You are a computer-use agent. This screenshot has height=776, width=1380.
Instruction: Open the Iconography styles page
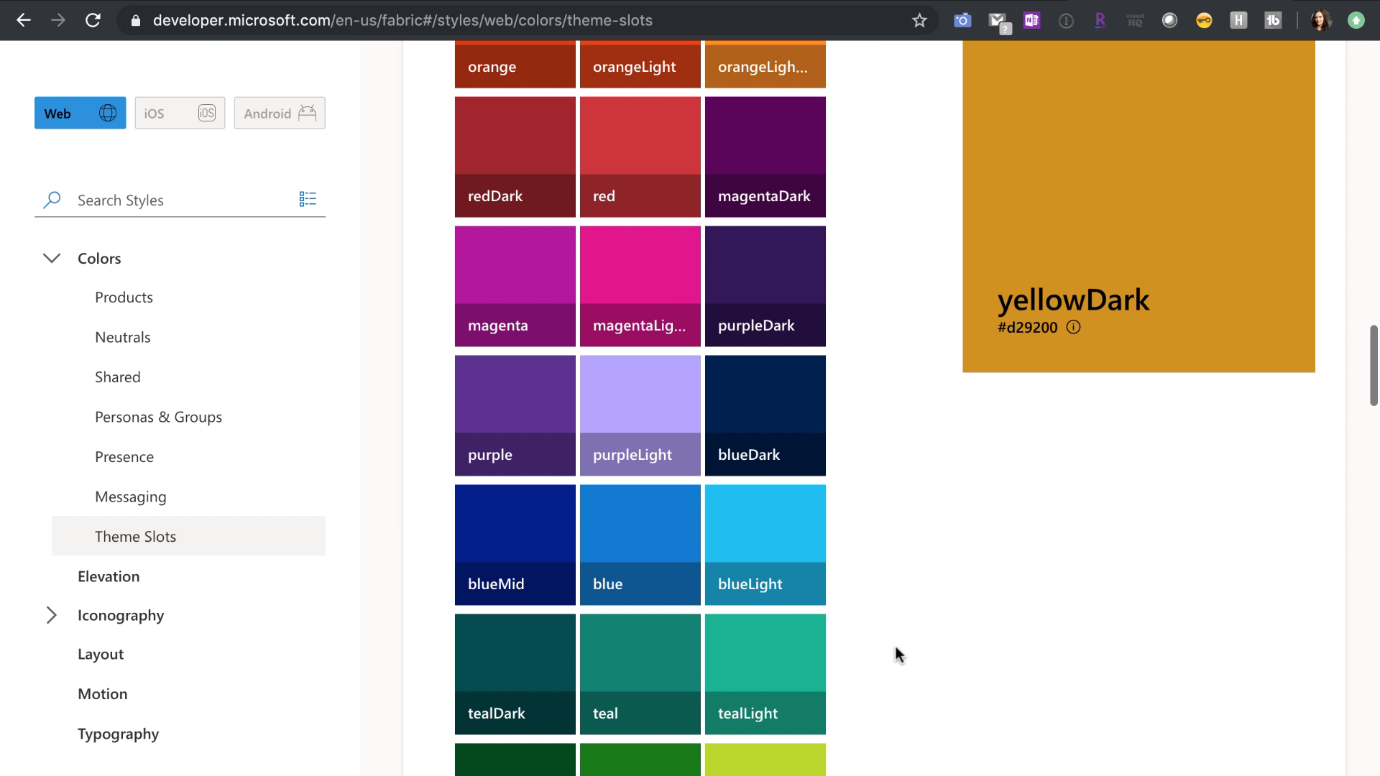(121, 615)
